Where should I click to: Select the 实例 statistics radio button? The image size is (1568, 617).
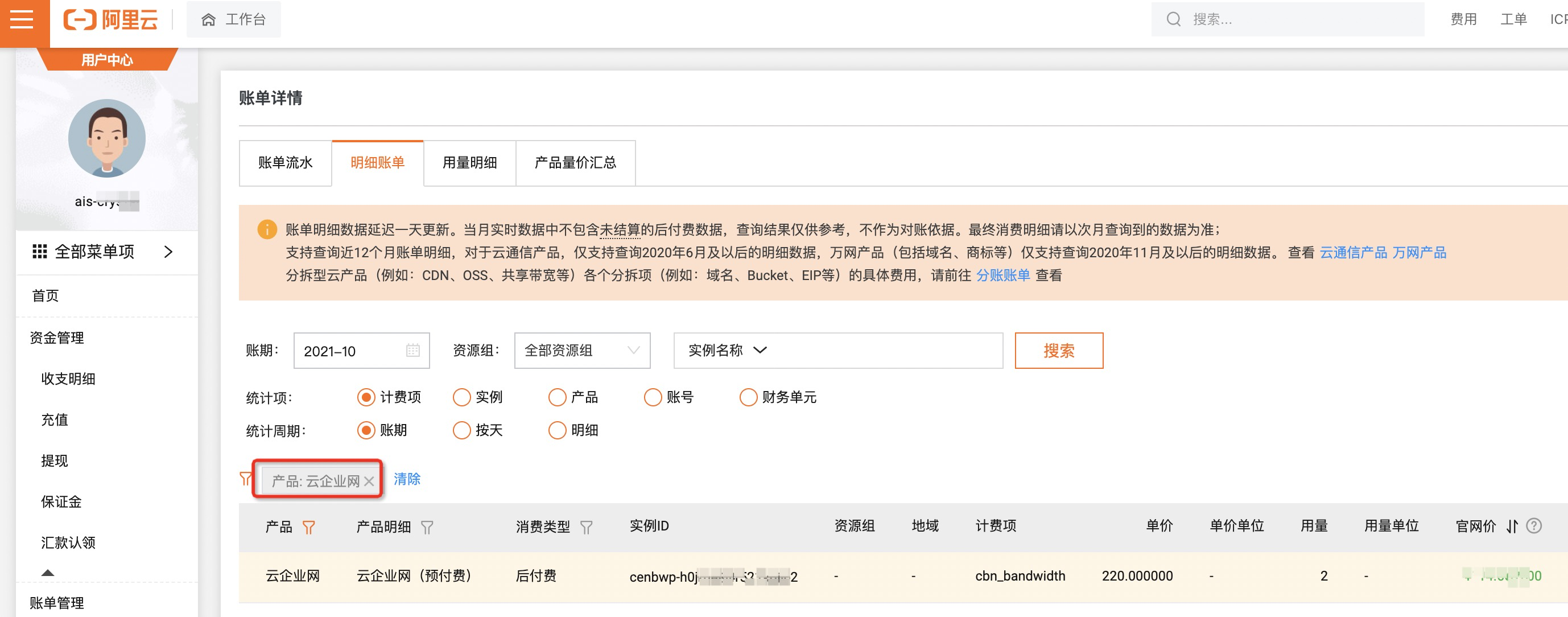tap(462, 397)
